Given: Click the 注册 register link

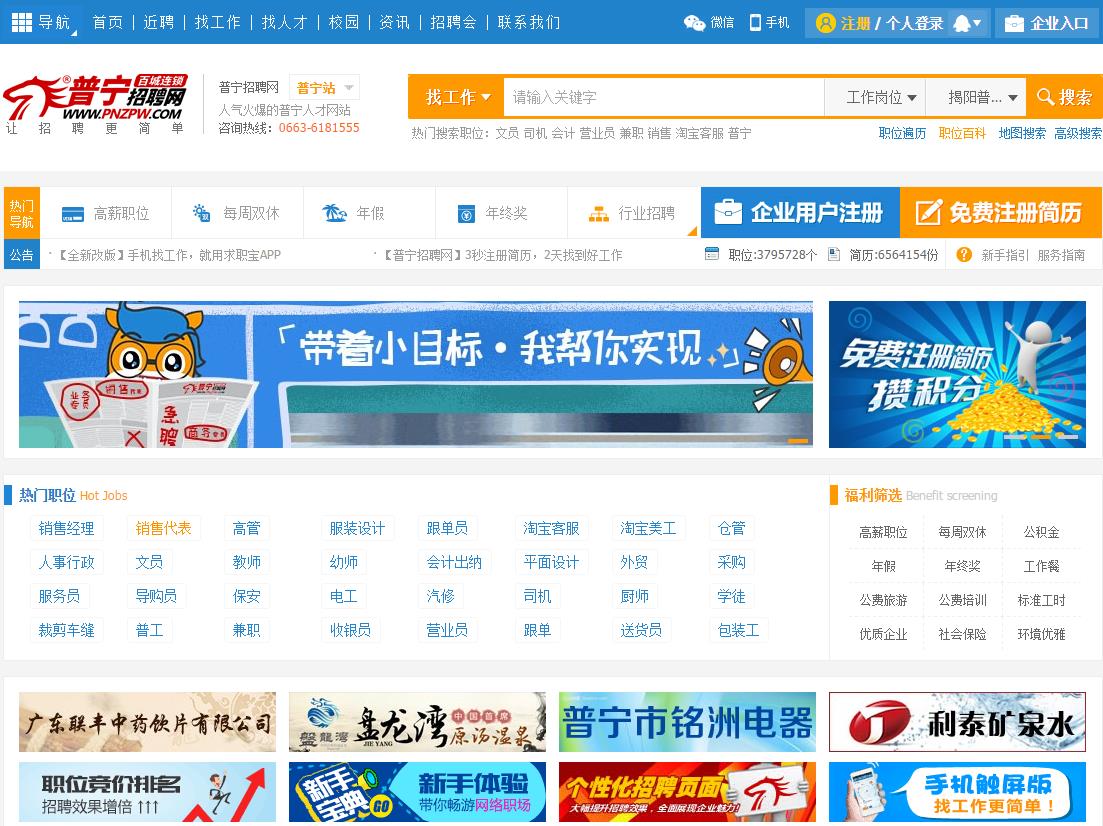Looking at the screenshot, I should 855,23.
